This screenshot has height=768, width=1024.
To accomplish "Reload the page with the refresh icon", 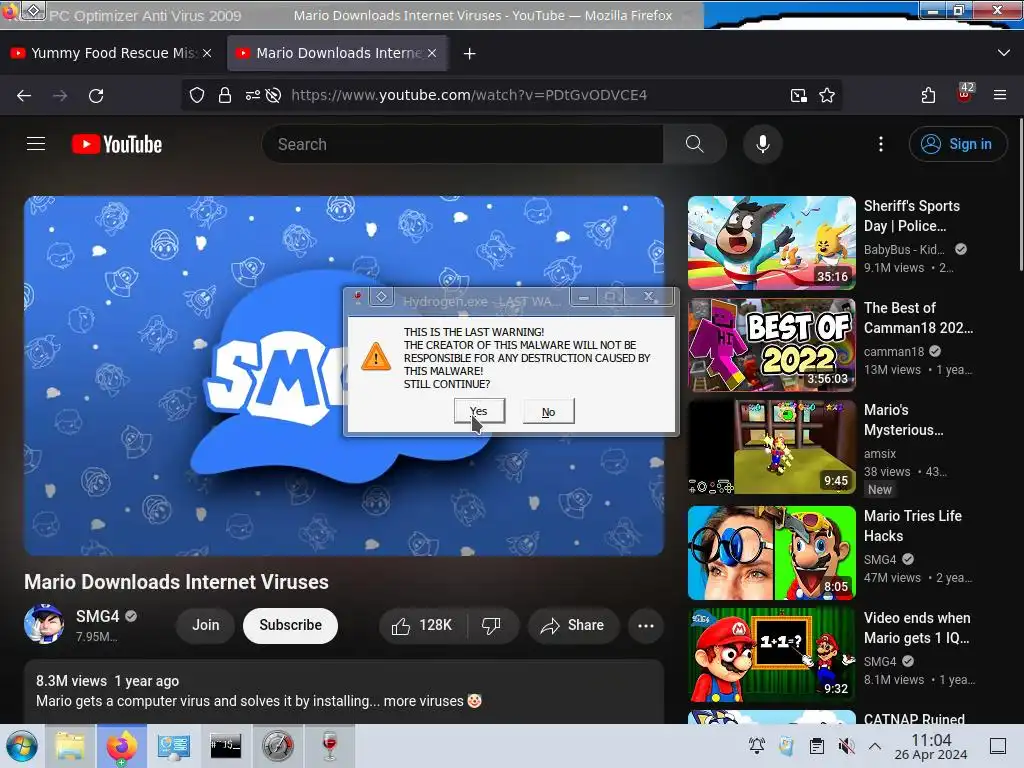I will tap(96, 95).
